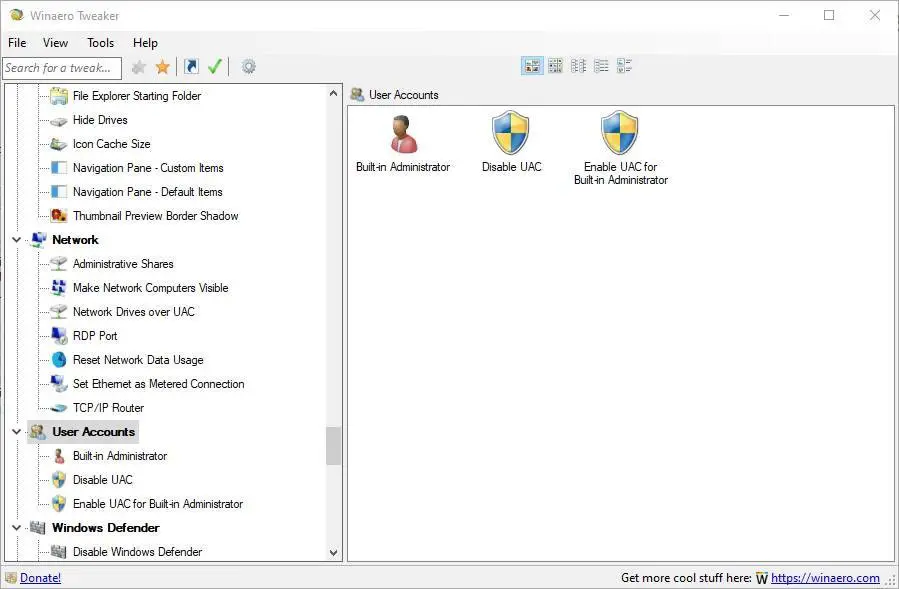Select Make Network Computers Visible
The height and width of the screenshot is (589, 899).
pos(150,288)
